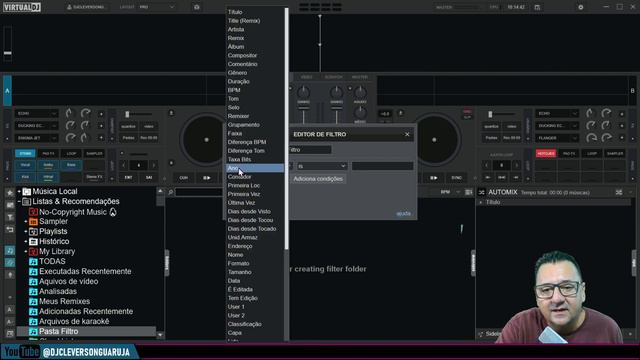Switch left deck pads to LOOP tab
The width and height of the screenshot is (640, 360).
[71, 153]
